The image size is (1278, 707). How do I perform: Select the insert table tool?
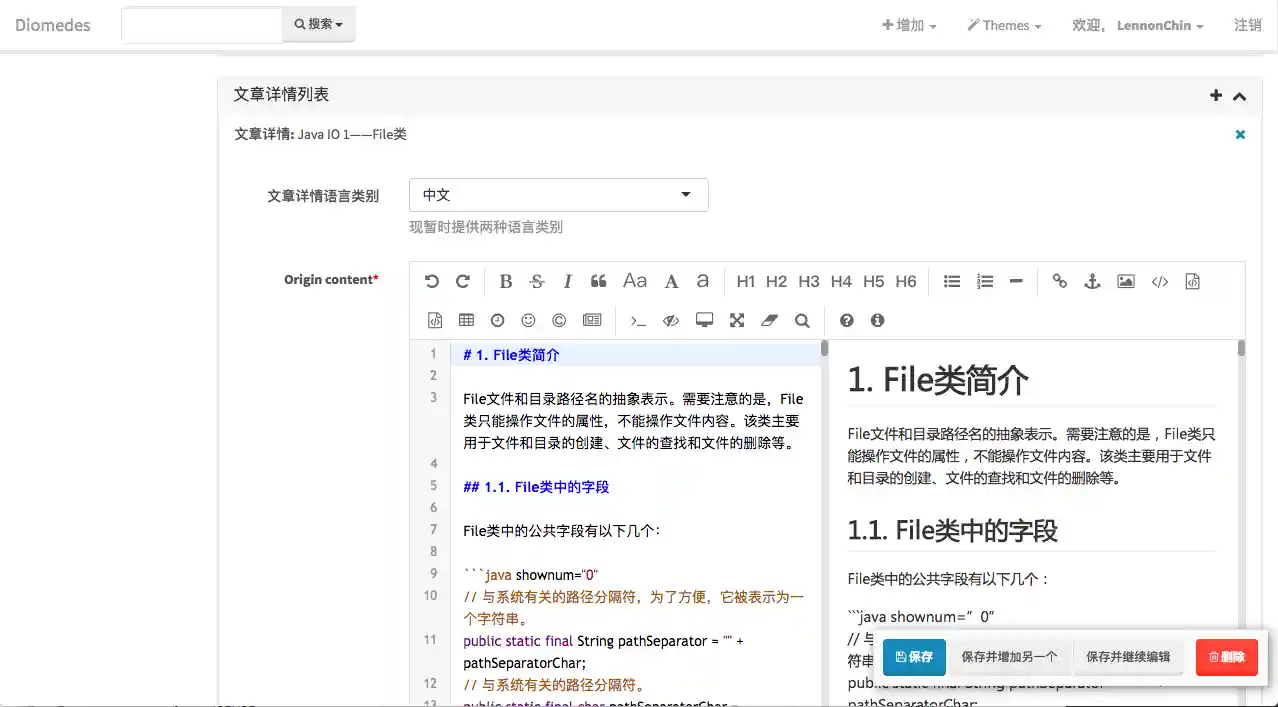click(x=466, y=320)
